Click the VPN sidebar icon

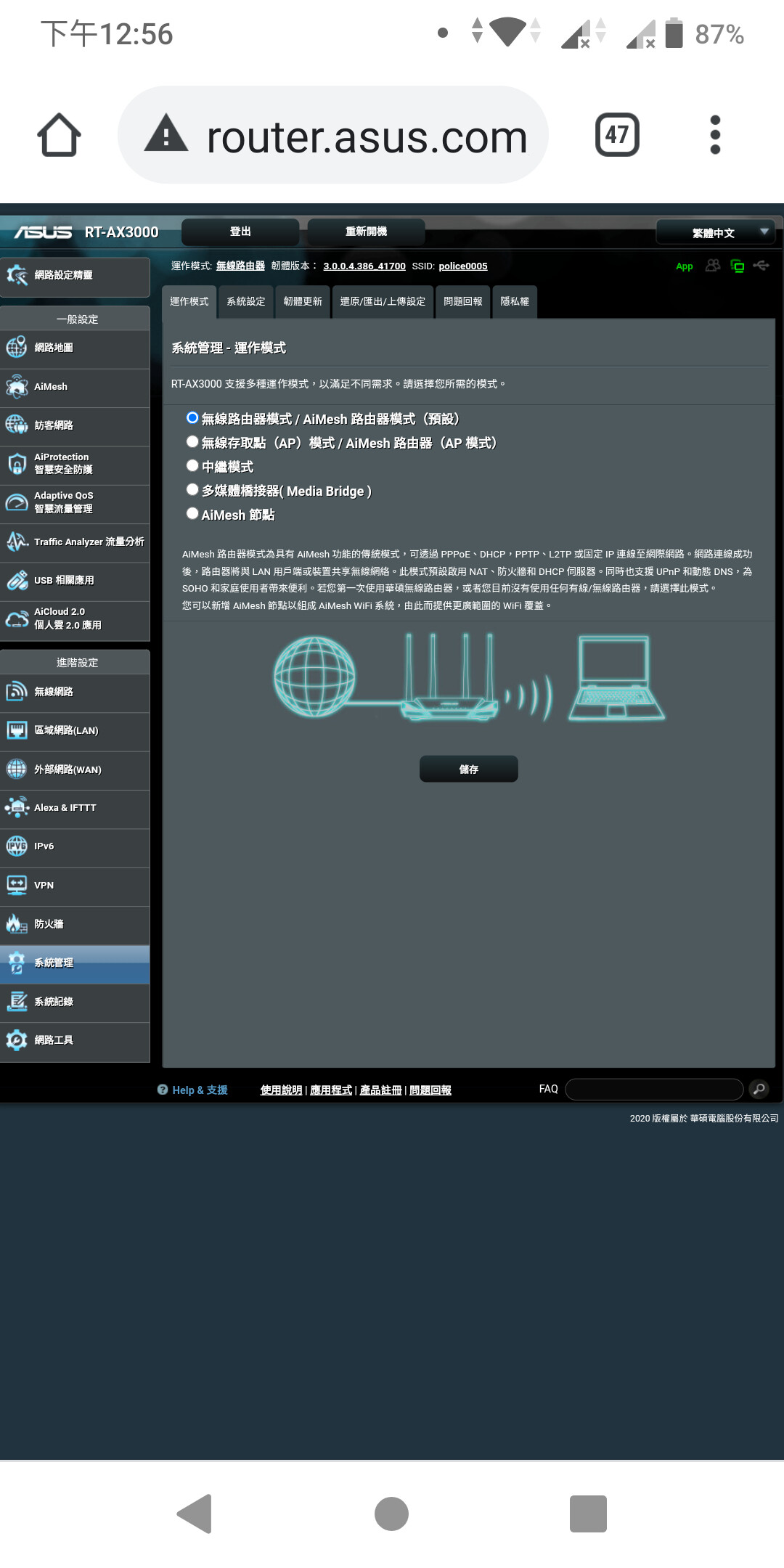coord(17,885)
